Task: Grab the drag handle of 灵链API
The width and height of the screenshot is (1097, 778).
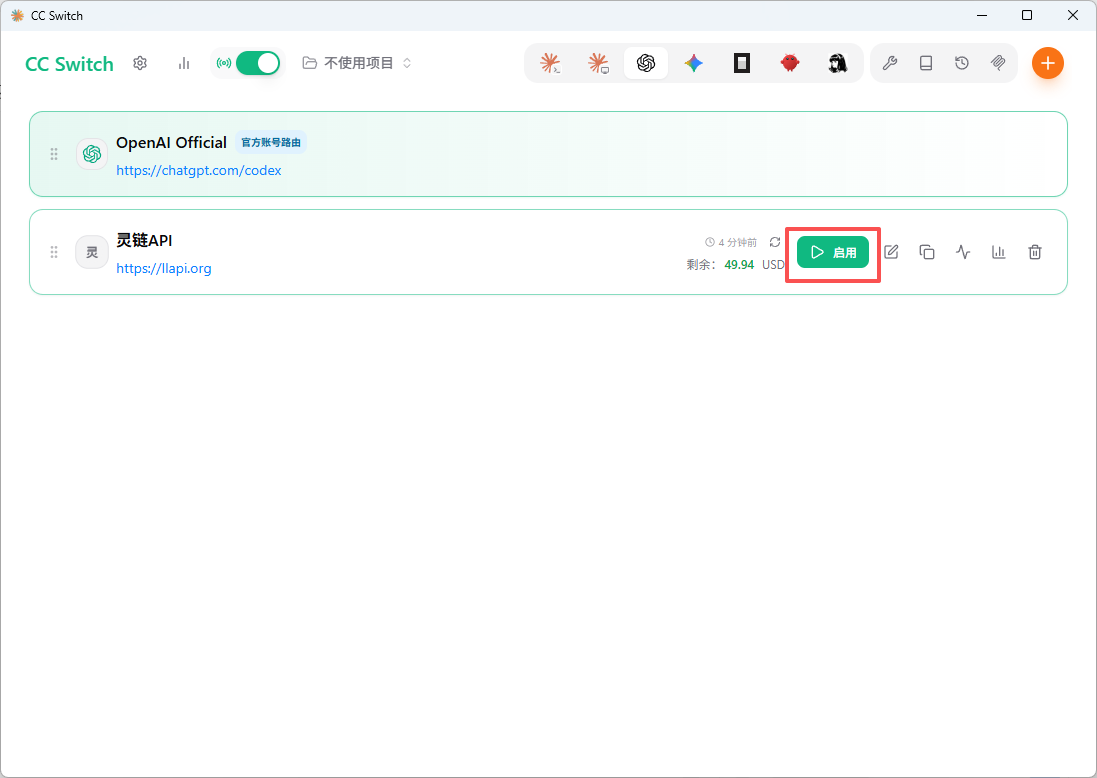Action: pyautogui.click(x=54, y=252)
